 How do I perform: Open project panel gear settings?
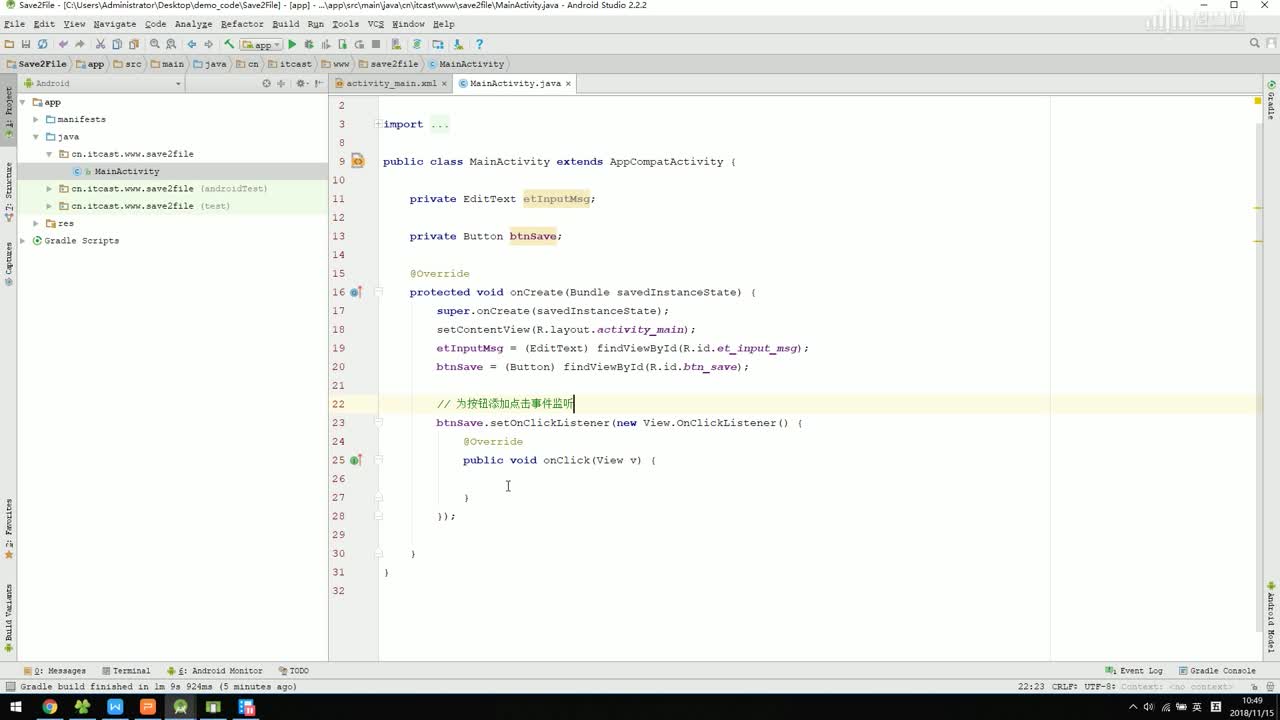pos(300,83)
